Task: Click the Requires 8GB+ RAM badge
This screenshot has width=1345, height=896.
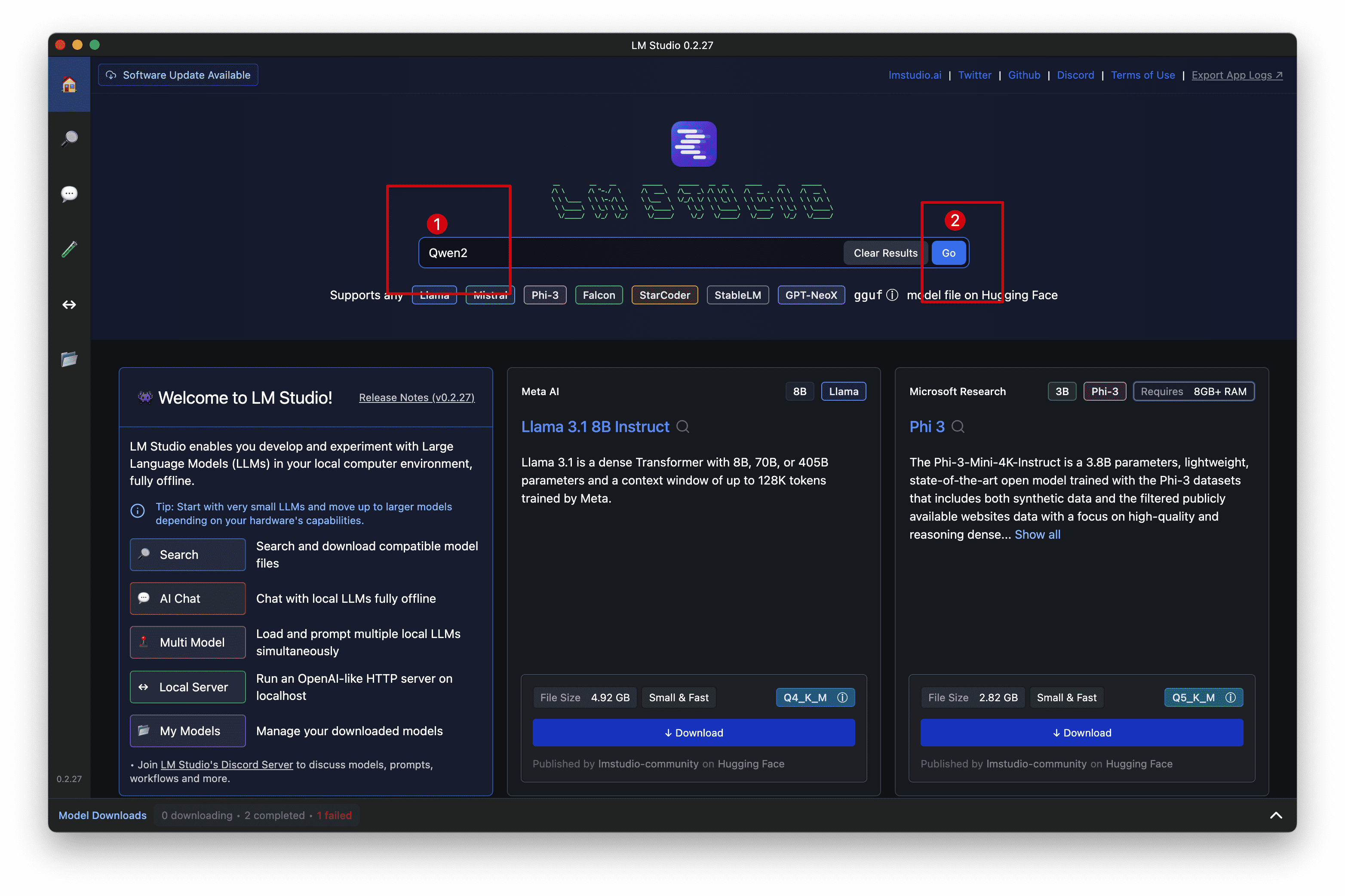Action: (x=1193, y=391)
